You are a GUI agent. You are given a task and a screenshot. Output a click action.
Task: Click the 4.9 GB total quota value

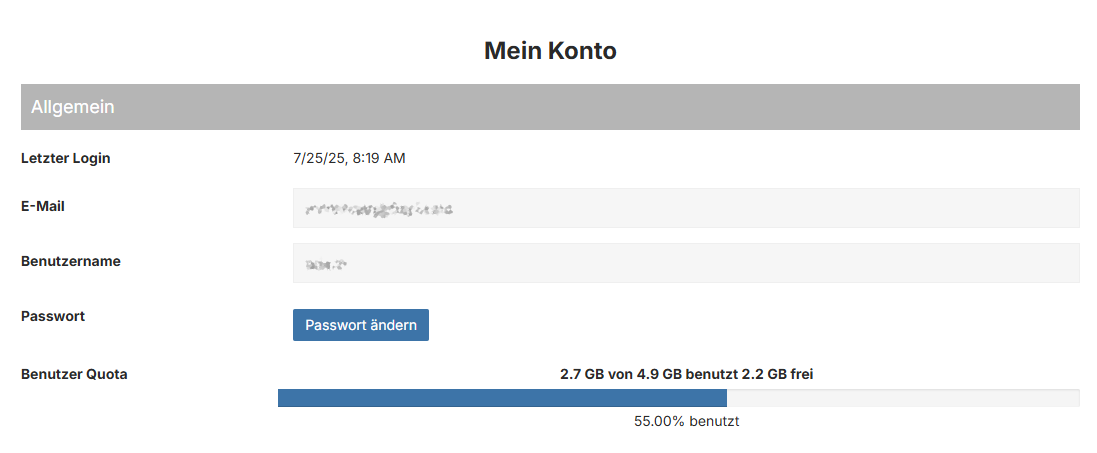(659, 375)
